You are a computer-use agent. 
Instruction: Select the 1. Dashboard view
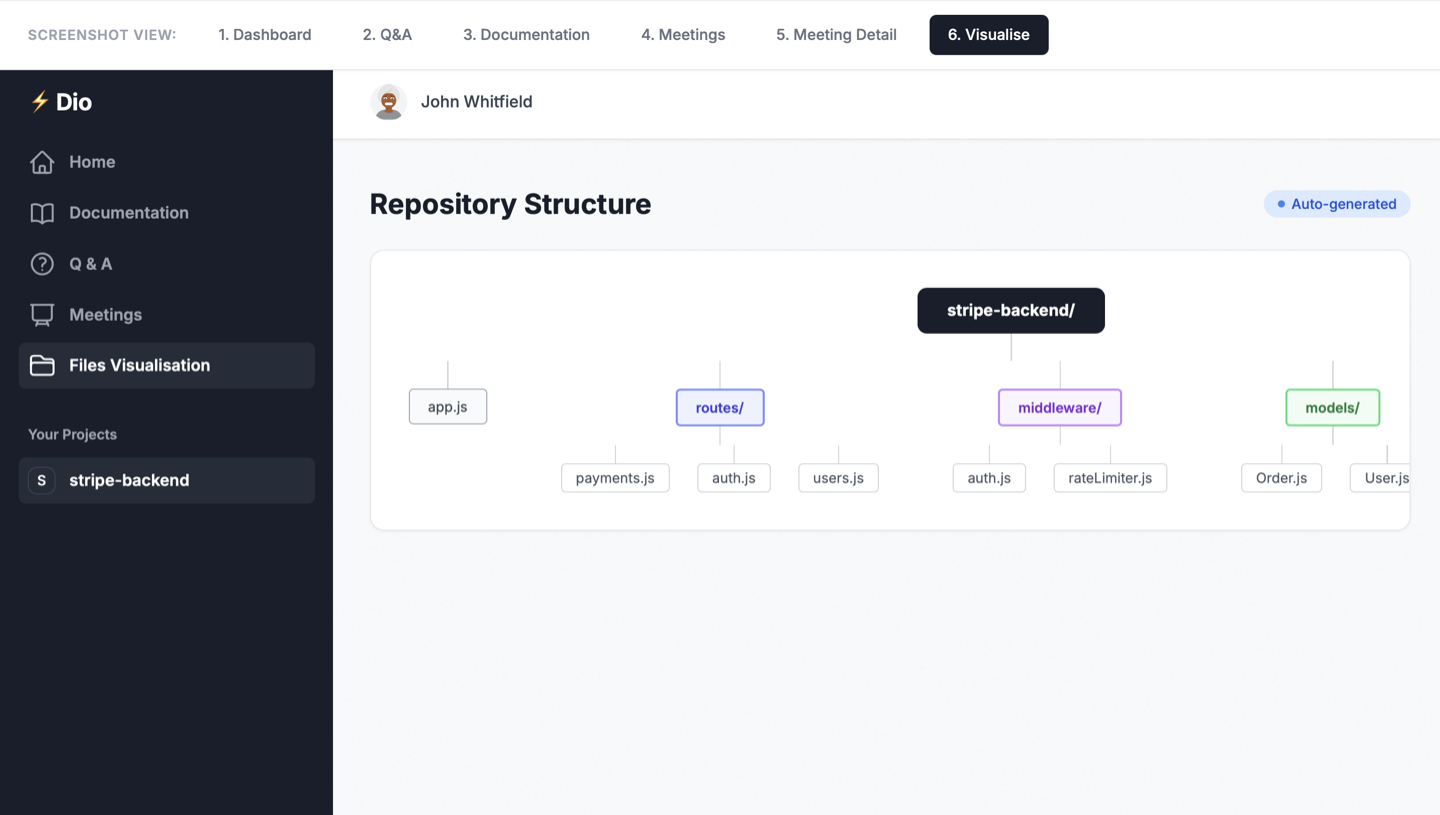[x=265, y=34]
